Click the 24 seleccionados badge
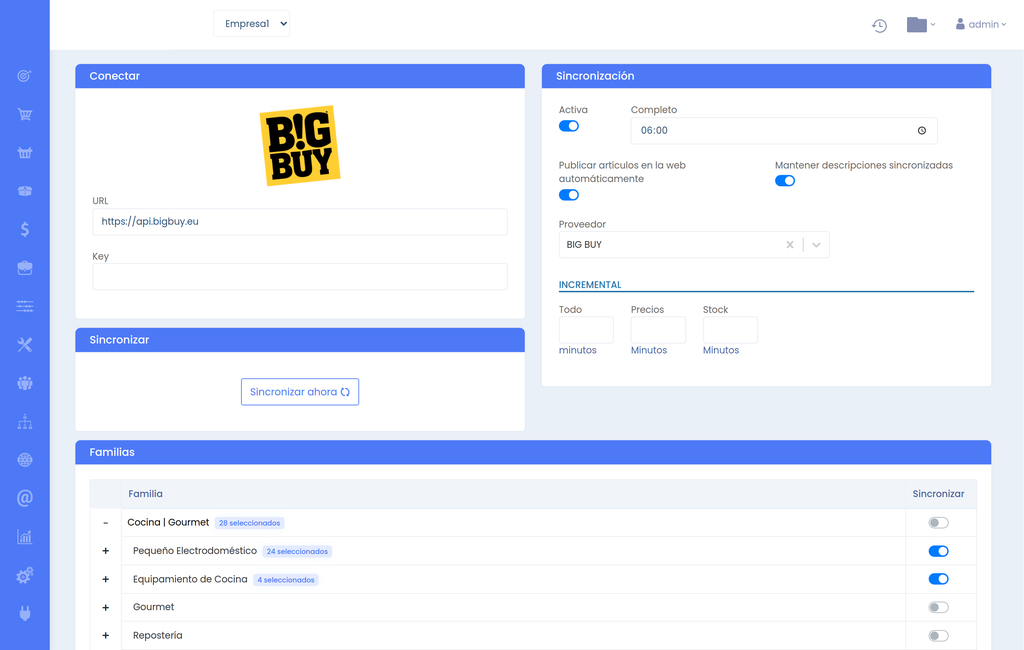 [x=297, y=551]
